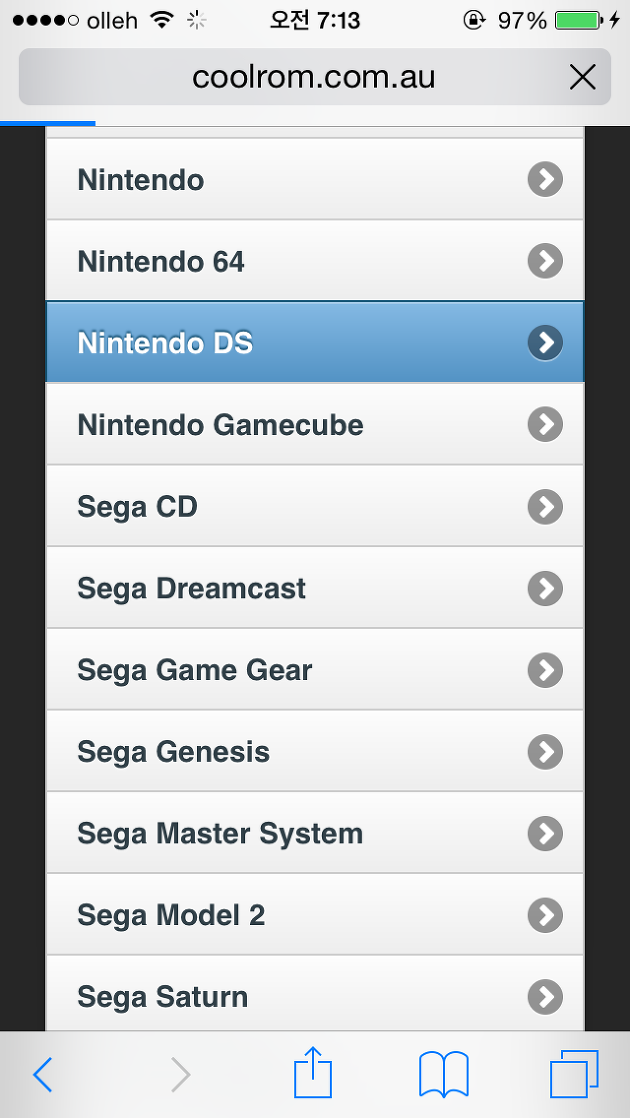Click the chevron arrow on Nintendo 64 row

coord(545,261)
